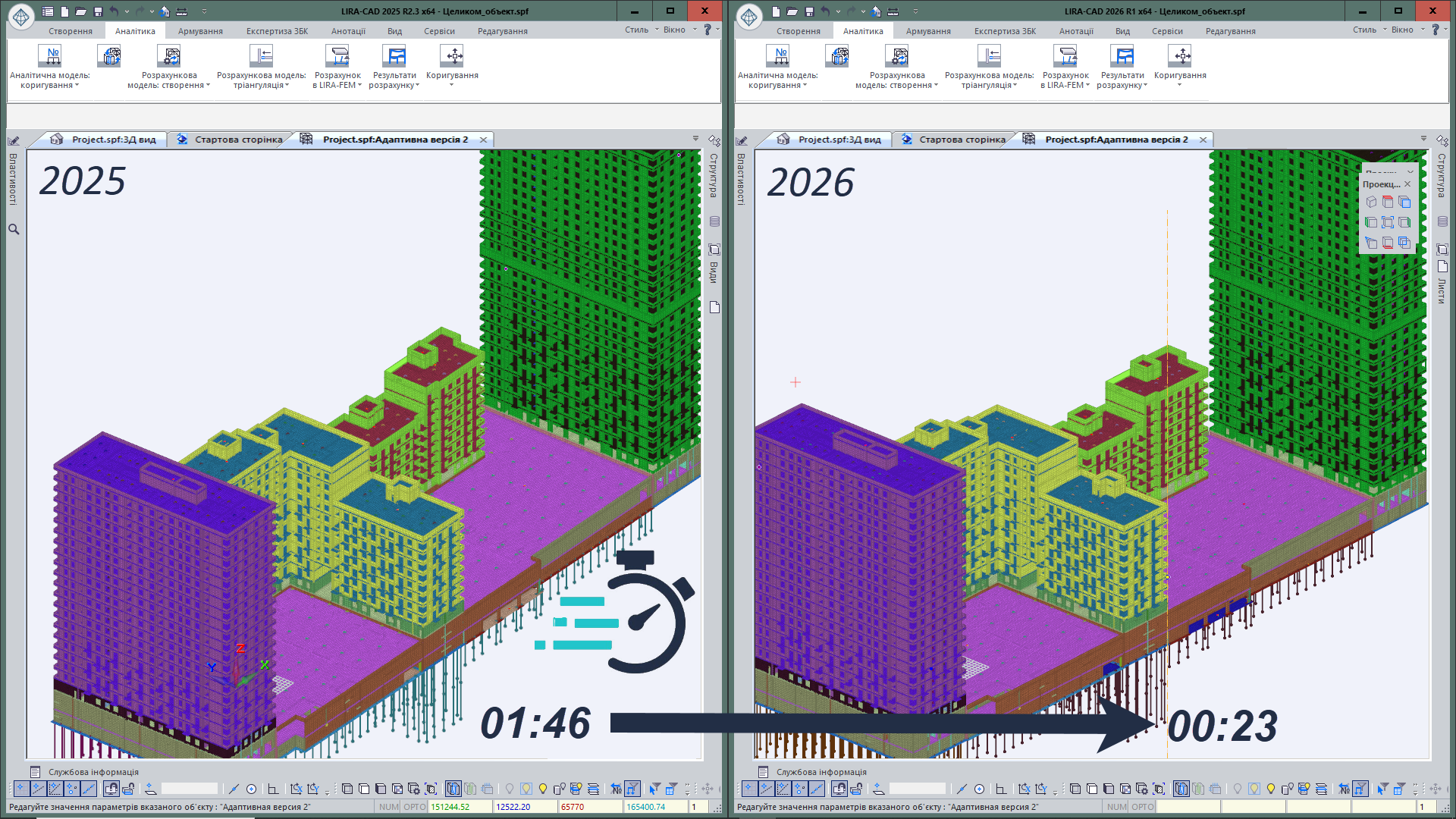Expand 'Розрахункова модель: створення' dropdown in left ribbon
The height and width of the screenshot is (819, 1456).
pos(208,86)
